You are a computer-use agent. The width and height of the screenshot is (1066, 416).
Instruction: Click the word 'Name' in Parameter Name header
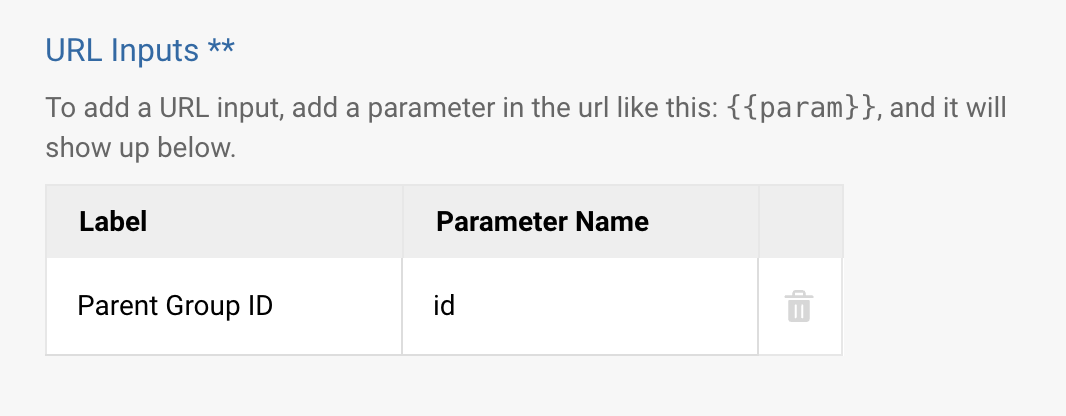click(614, 221)
